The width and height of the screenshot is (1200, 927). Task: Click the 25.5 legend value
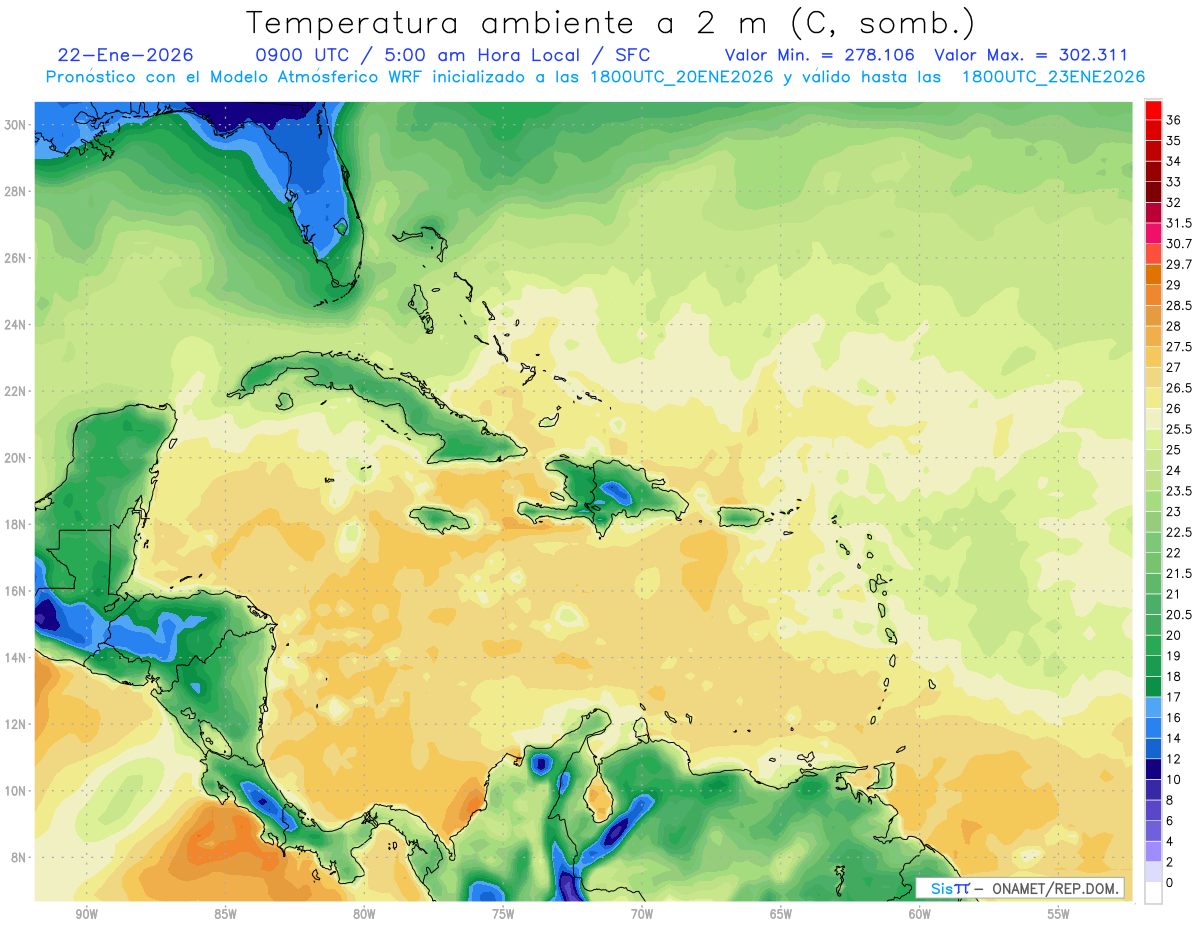1179,429
